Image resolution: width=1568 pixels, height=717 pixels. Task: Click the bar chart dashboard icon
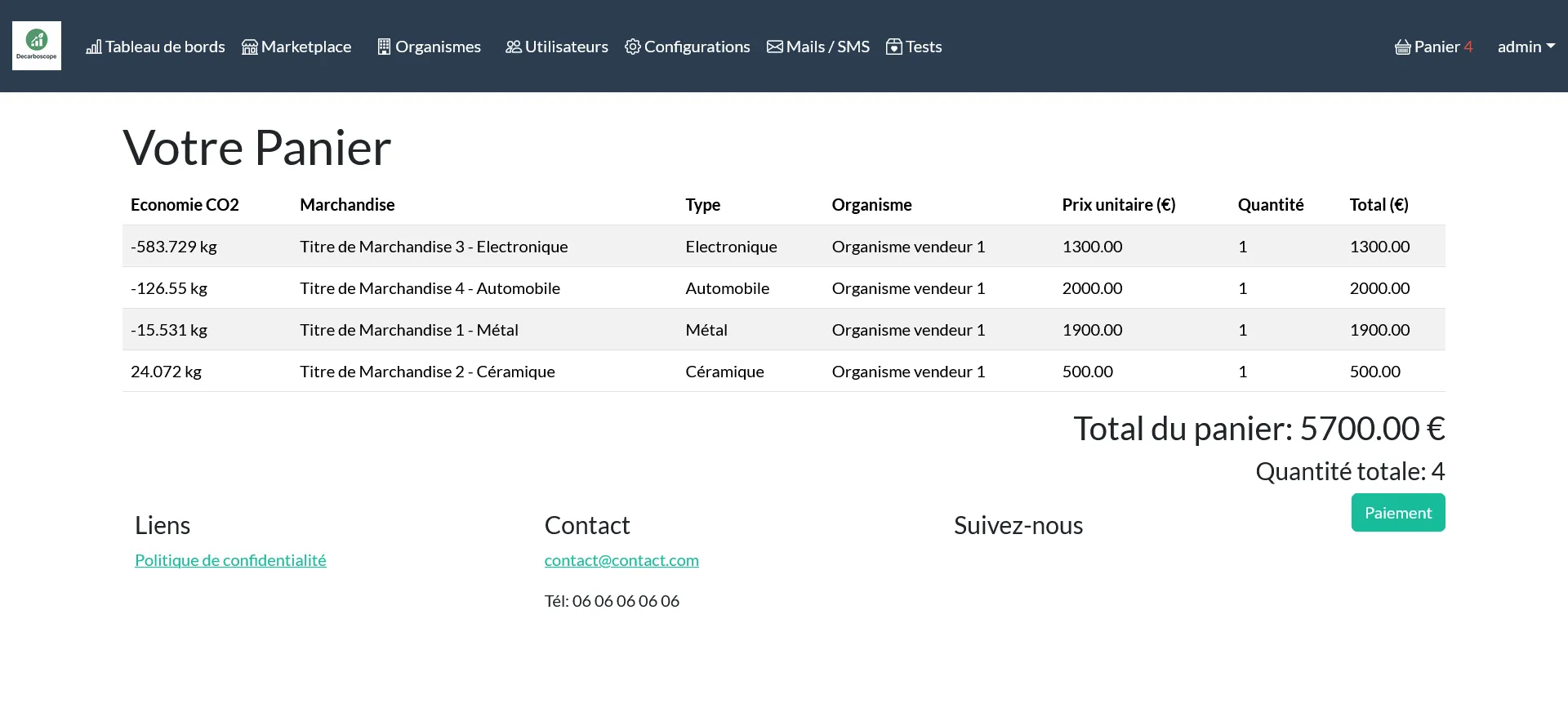[94, 47]
